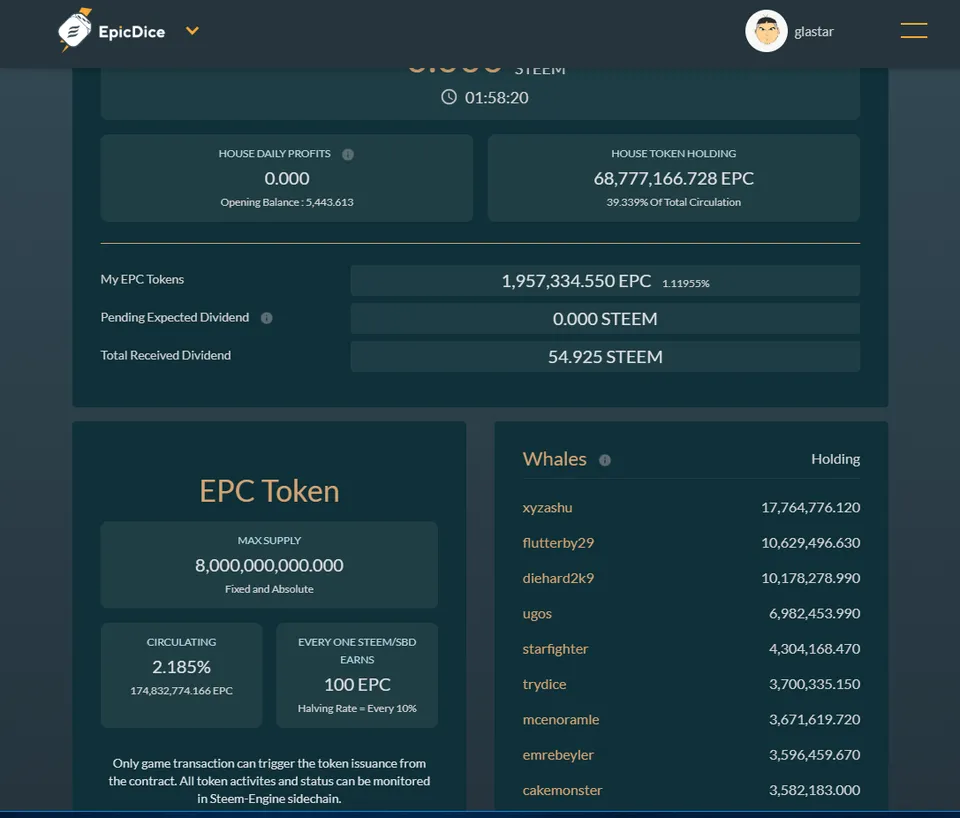The image size is (960, 818).
Task: Open whale profile ugos
Action: tap(537, 614)
